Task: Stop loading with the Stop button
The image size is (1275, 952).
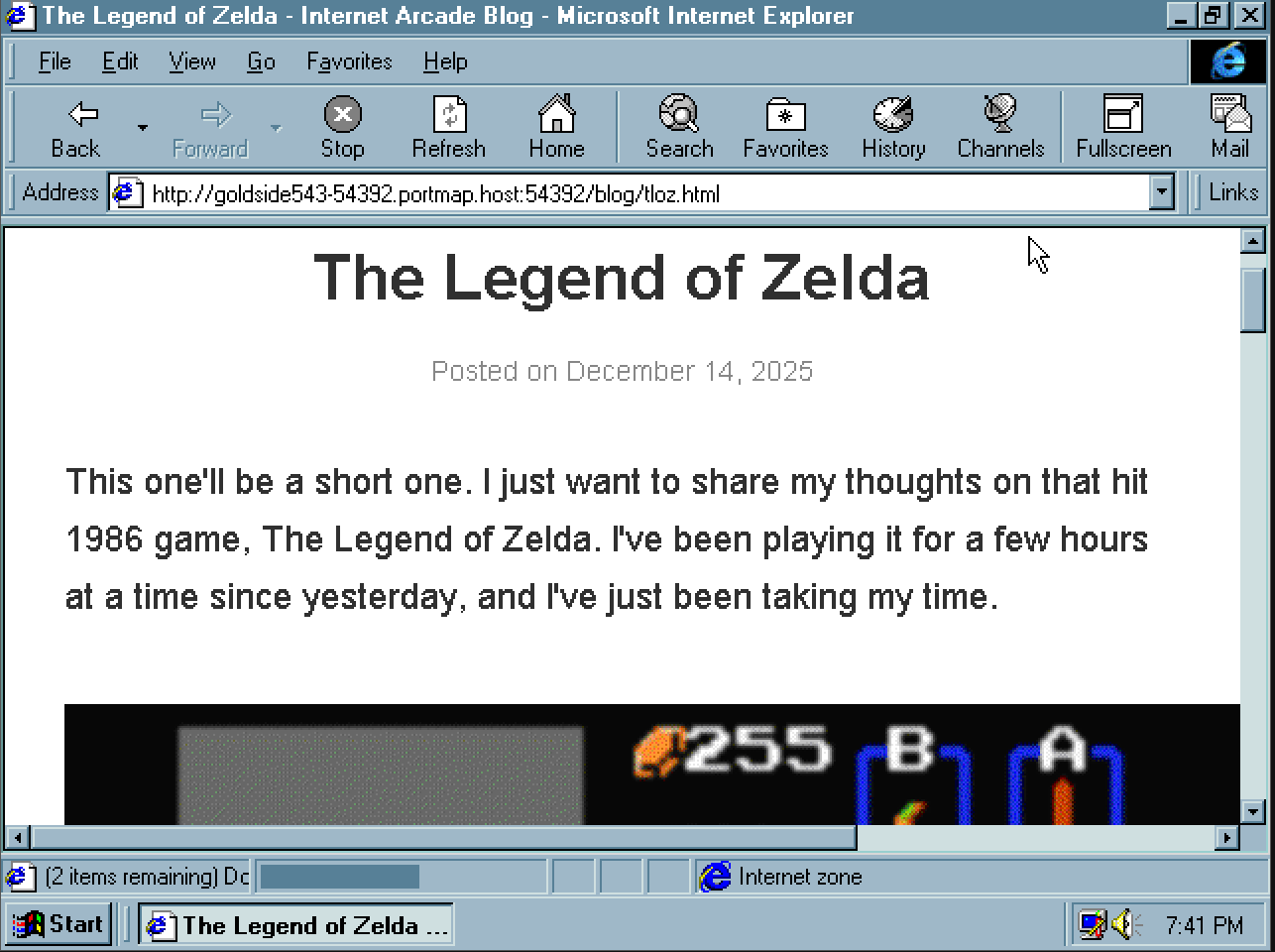Action: pos(343,127)
